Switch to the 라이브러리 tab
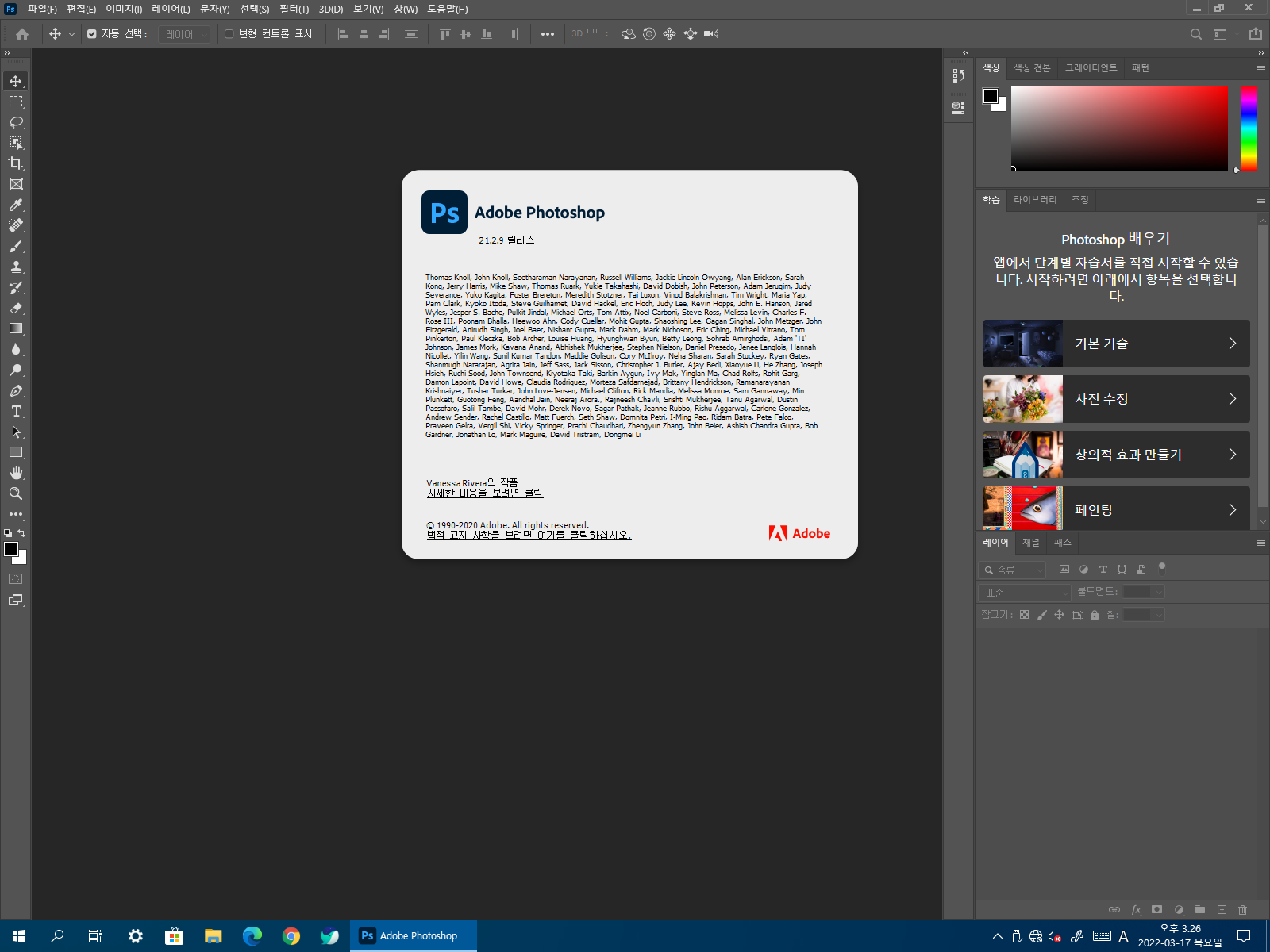Screen dimensions: 1270x952 pyautogui.click(x=1035, y=200)
